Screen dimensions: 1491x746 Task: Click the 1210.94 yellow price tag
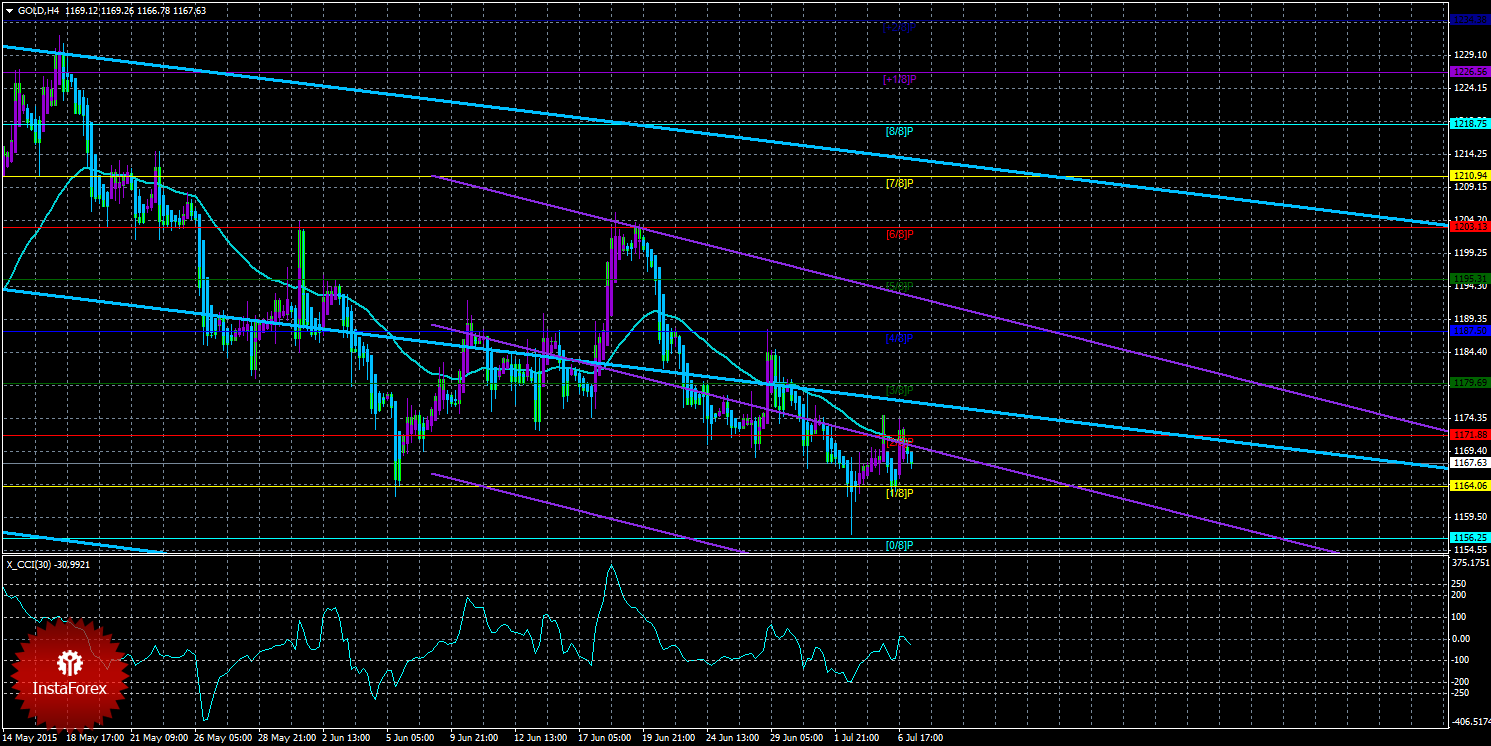(1469, 175)
